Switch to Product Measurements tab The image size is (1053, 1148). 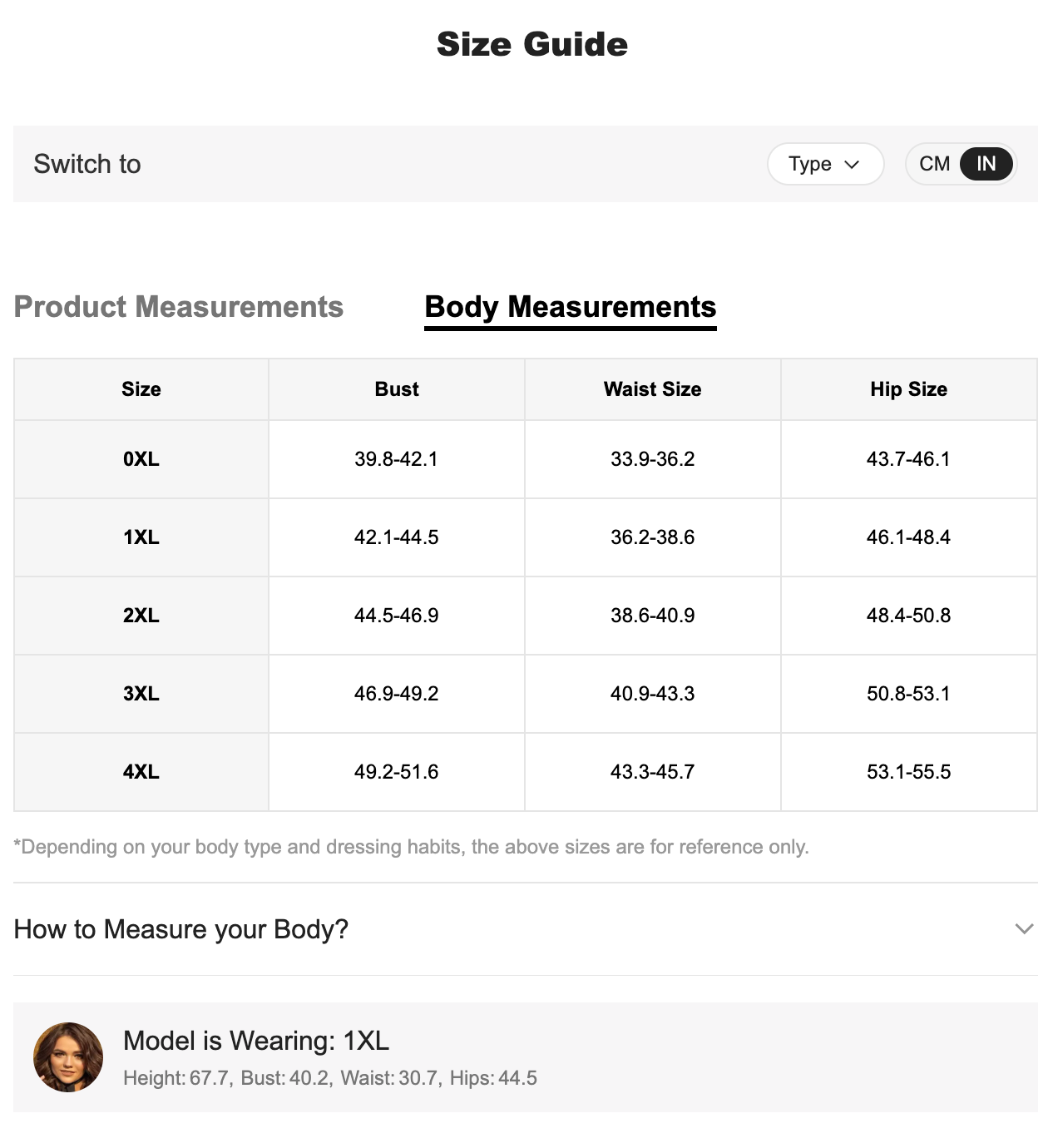[x=179, y=307]
